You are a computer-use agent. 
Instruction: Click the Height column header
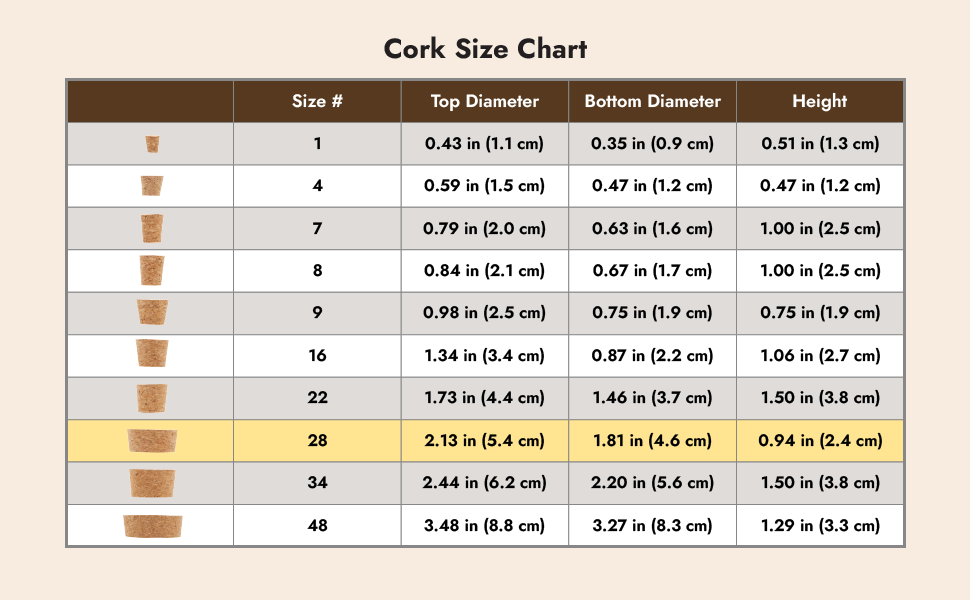[x=820, y=101]
